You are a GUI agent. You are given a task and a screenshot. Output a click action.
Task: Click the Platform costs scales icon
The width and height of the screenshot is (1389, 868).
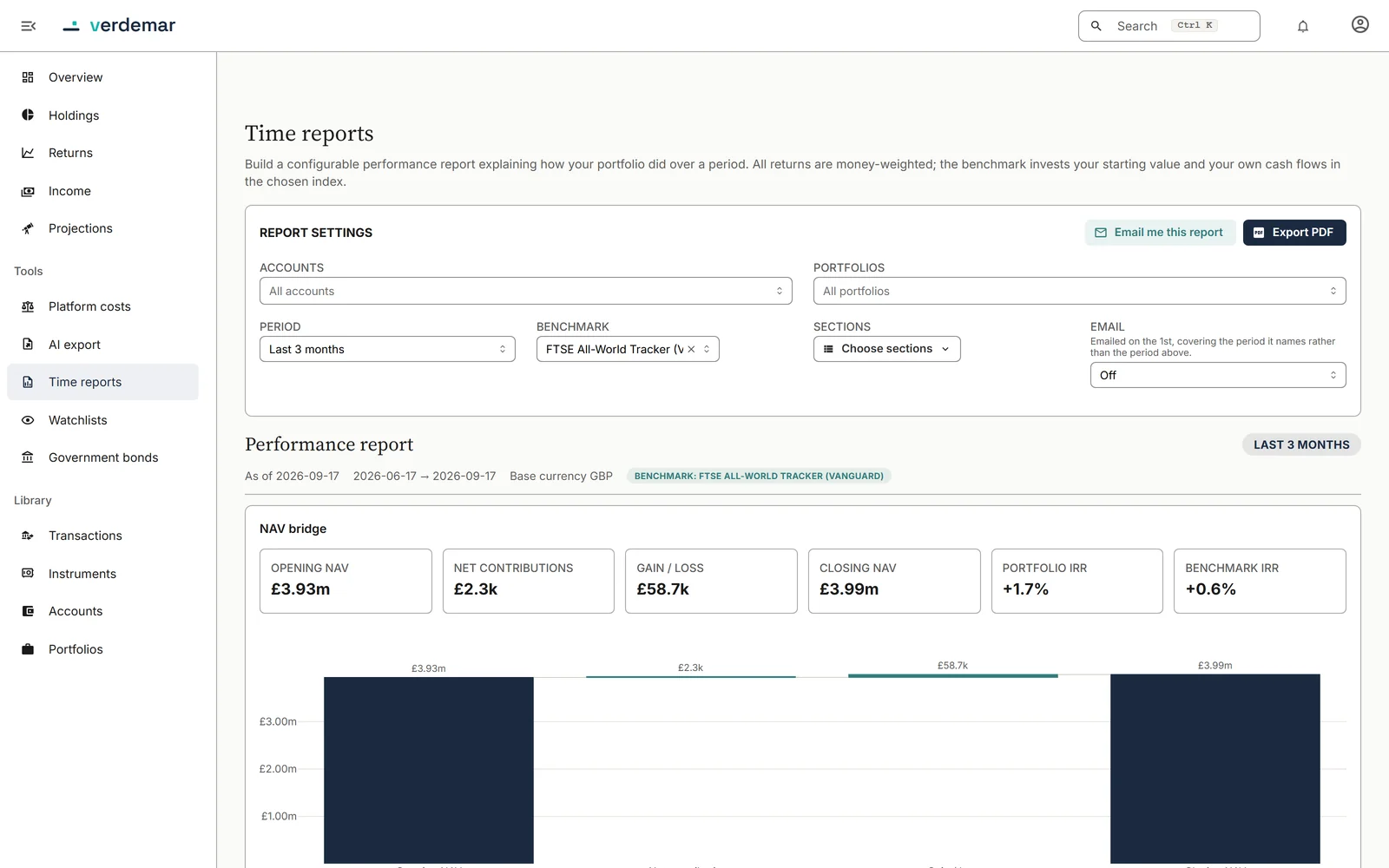tap(28, 306)
